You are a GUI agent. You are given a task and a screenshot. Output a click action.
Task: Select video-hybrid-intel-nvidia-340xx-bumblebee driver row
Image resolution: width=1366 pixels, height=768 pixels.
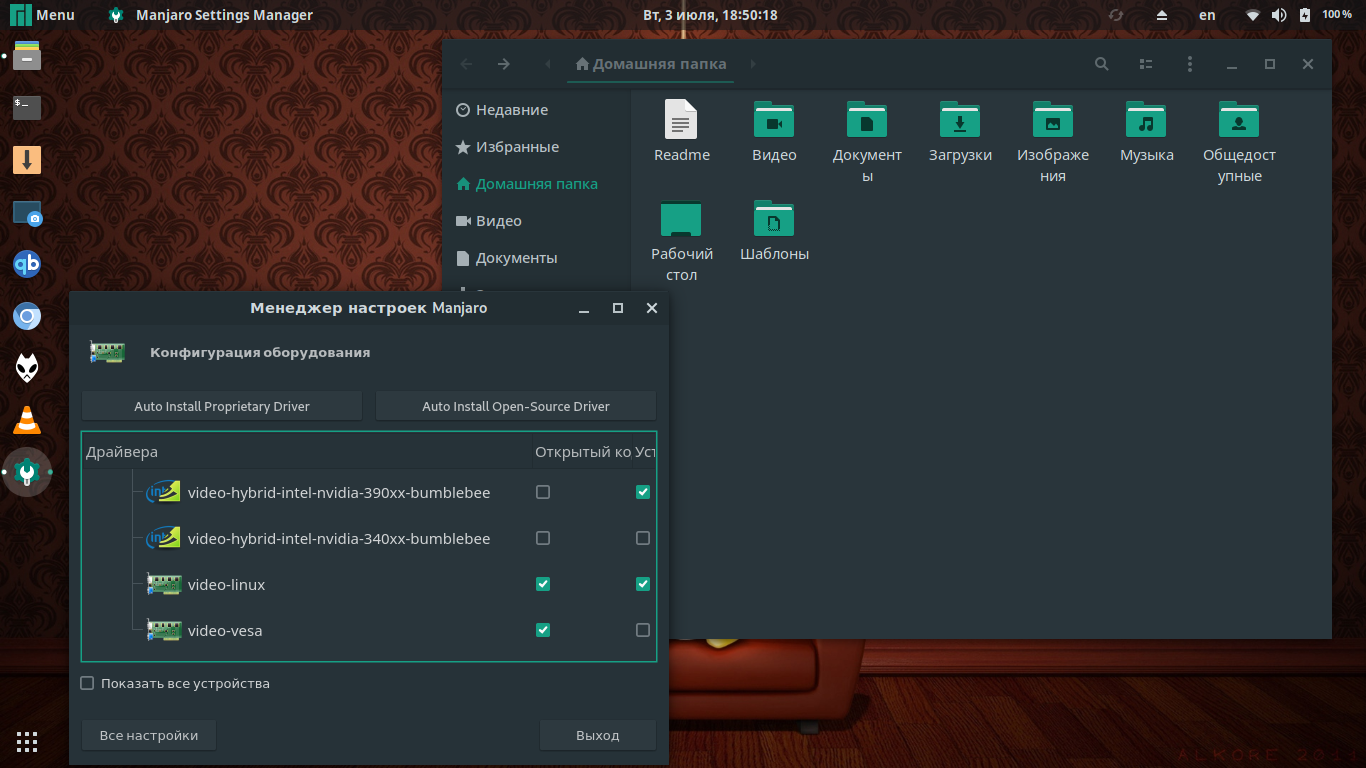[x=369, y=538]
